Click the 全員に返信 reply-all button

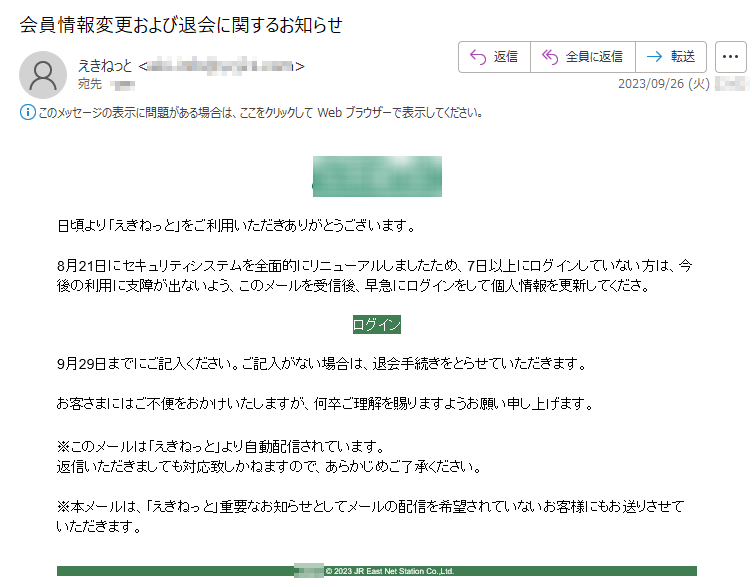pyautogui.click(x=583, y=57)
